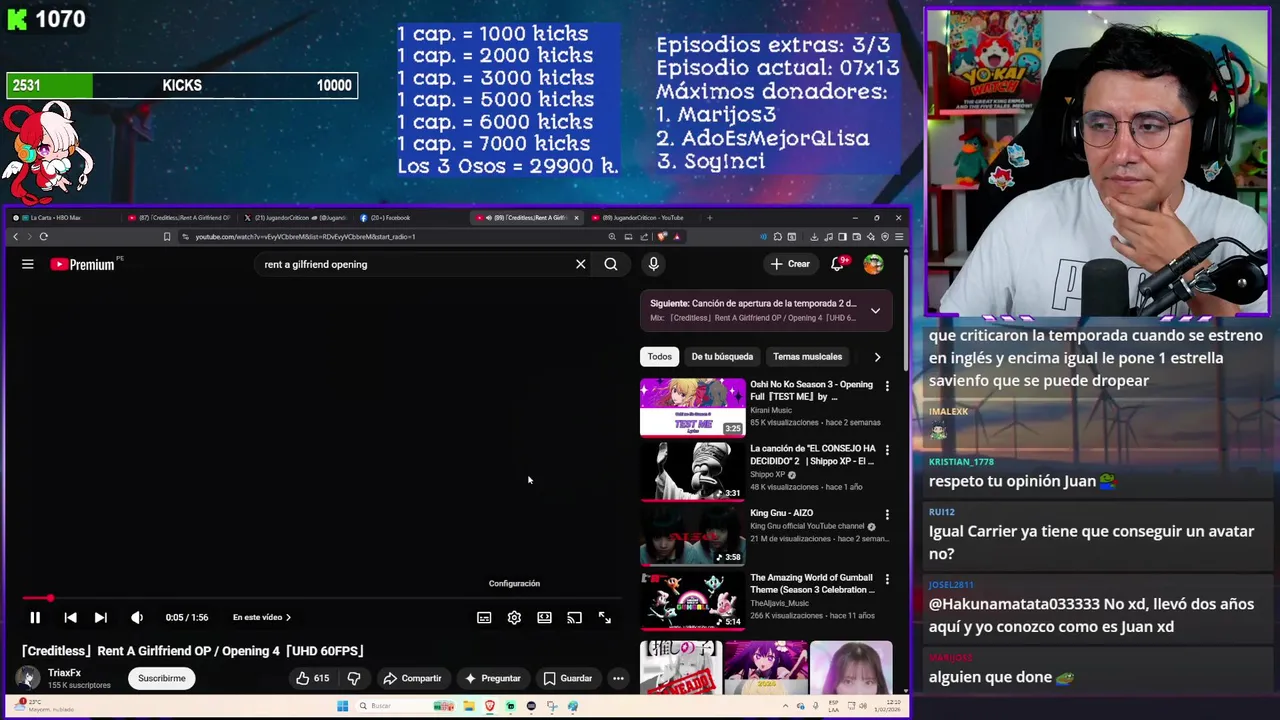Screen dimensions: 1280x720
Task: Open Oshi No Ko Season 3 thumbnail
Action: tap(692, 407)
